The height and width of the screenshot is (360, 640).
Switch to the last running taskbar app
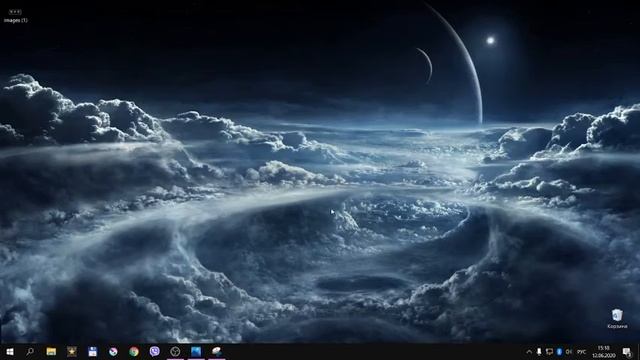pyautogui.click(x=217, y=351)
